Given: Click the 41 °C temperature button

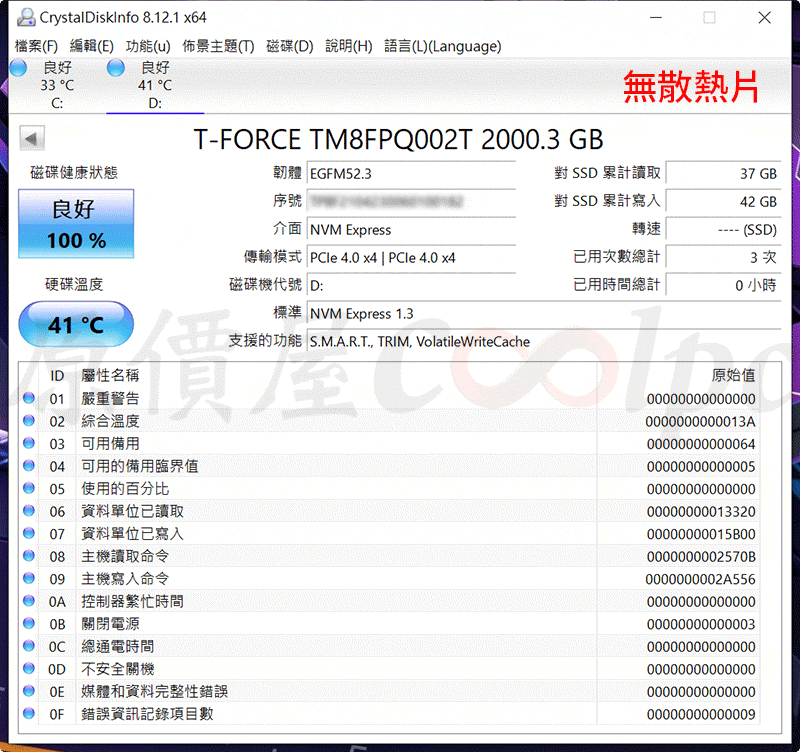Looking at the screenshot, I should [77, 324].
